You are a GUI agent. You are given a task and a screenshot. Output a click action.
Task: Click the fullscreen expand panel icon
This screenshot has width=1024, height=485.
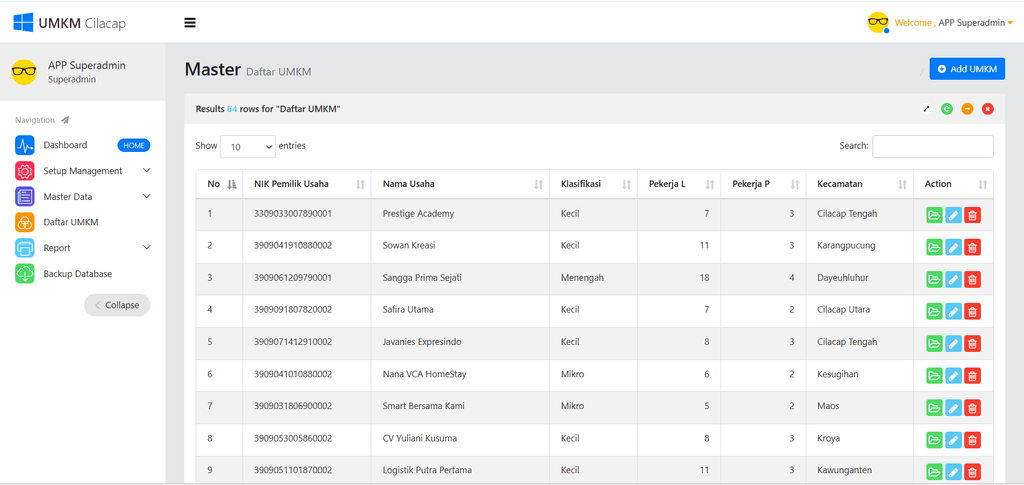[926, 109]
